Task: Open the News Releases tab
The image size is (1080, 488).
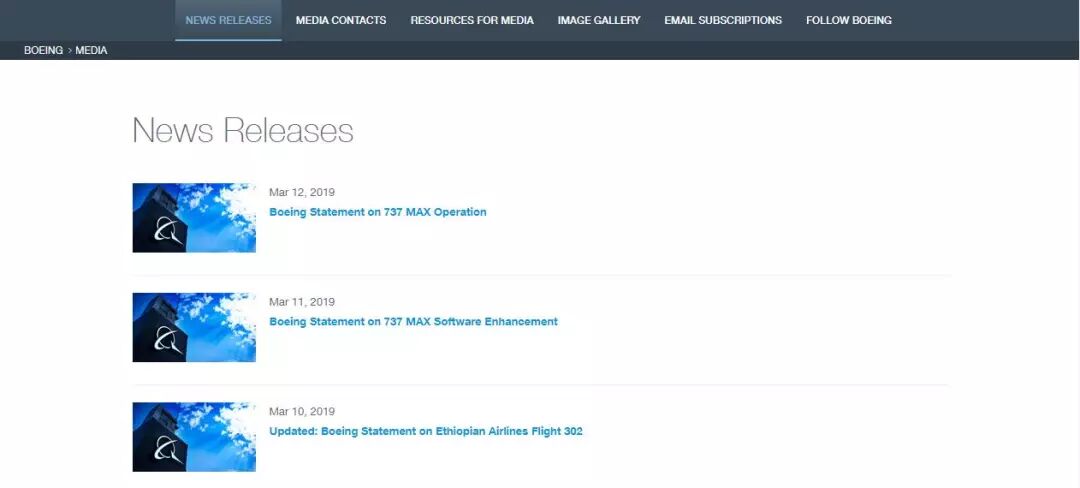Action: [x=228, y=20]
